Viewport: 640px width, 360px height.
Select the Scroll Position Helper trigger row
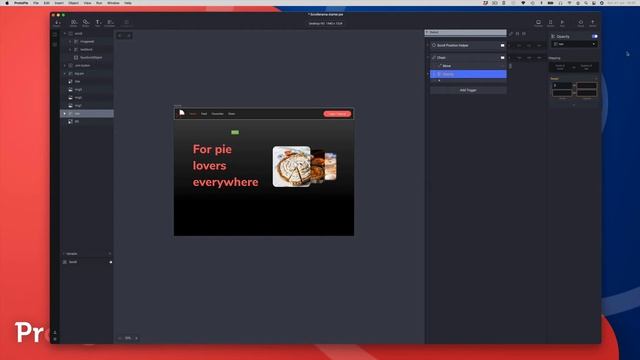click(468, 45)
